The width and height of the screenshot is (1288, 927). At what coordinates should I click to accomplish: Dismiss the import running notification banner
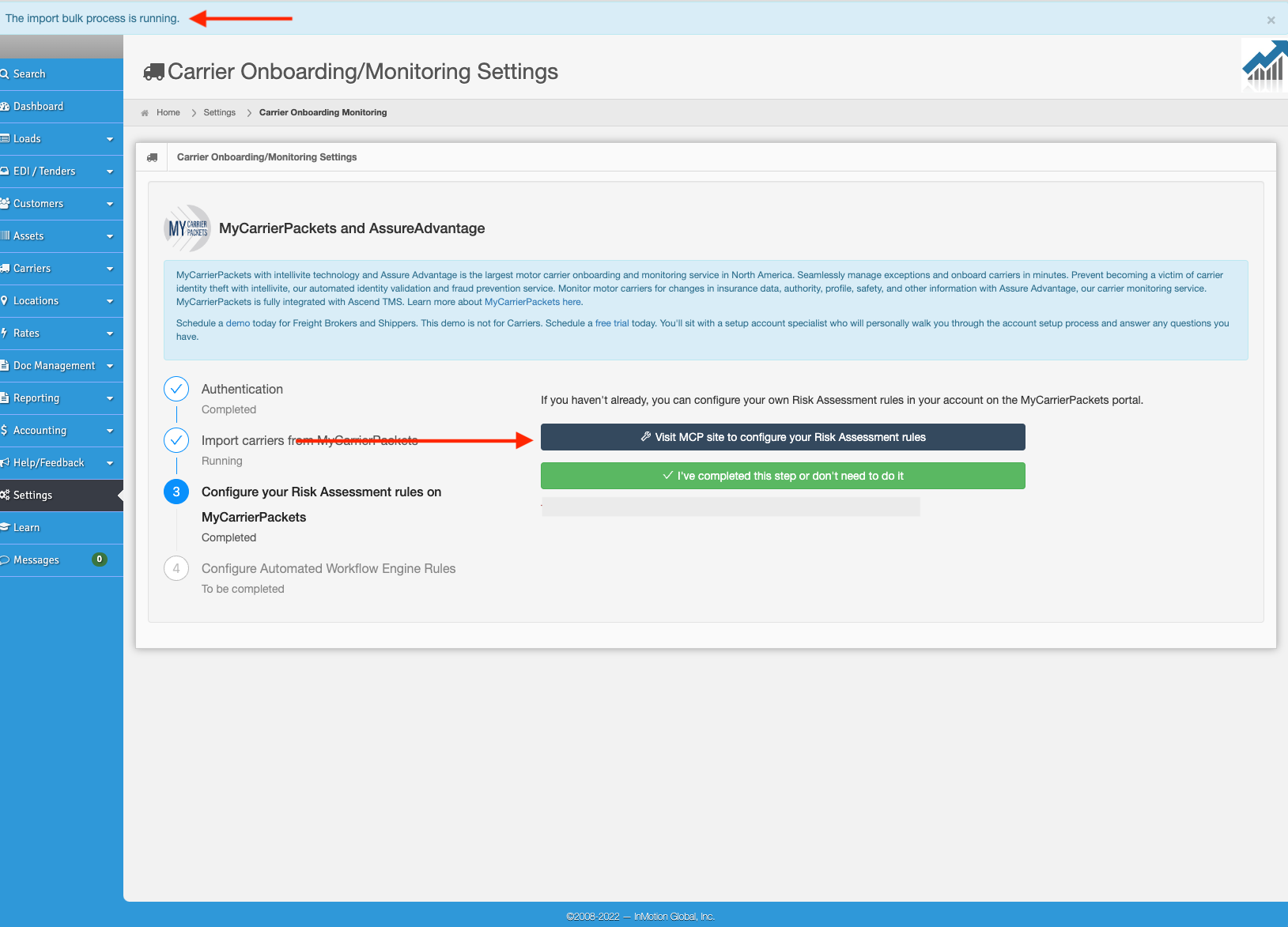[1271, 20]
